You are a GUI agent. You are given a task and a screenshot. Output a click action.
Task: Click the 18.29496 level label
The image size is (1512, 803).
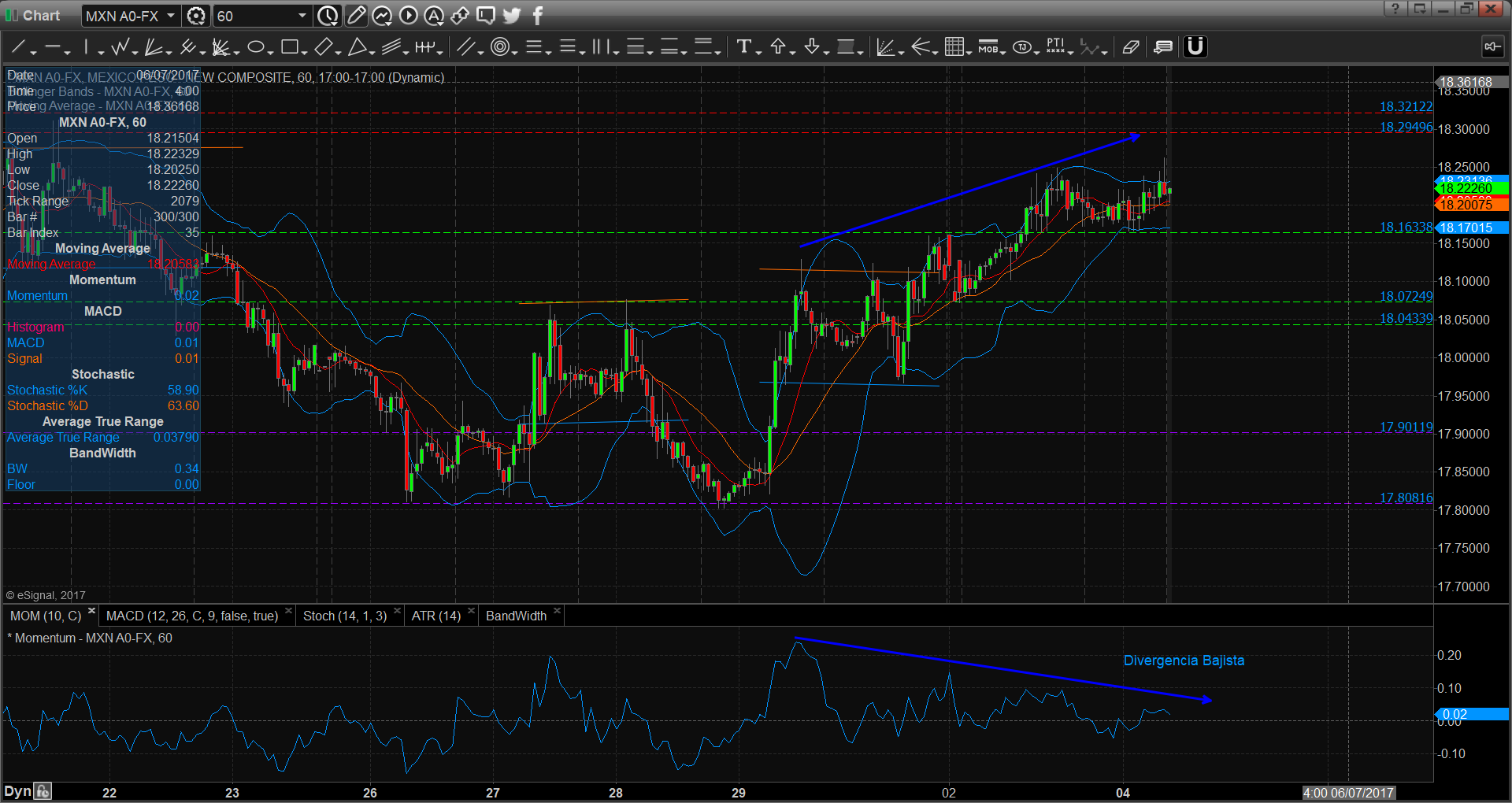click(x=1406, y=127)
